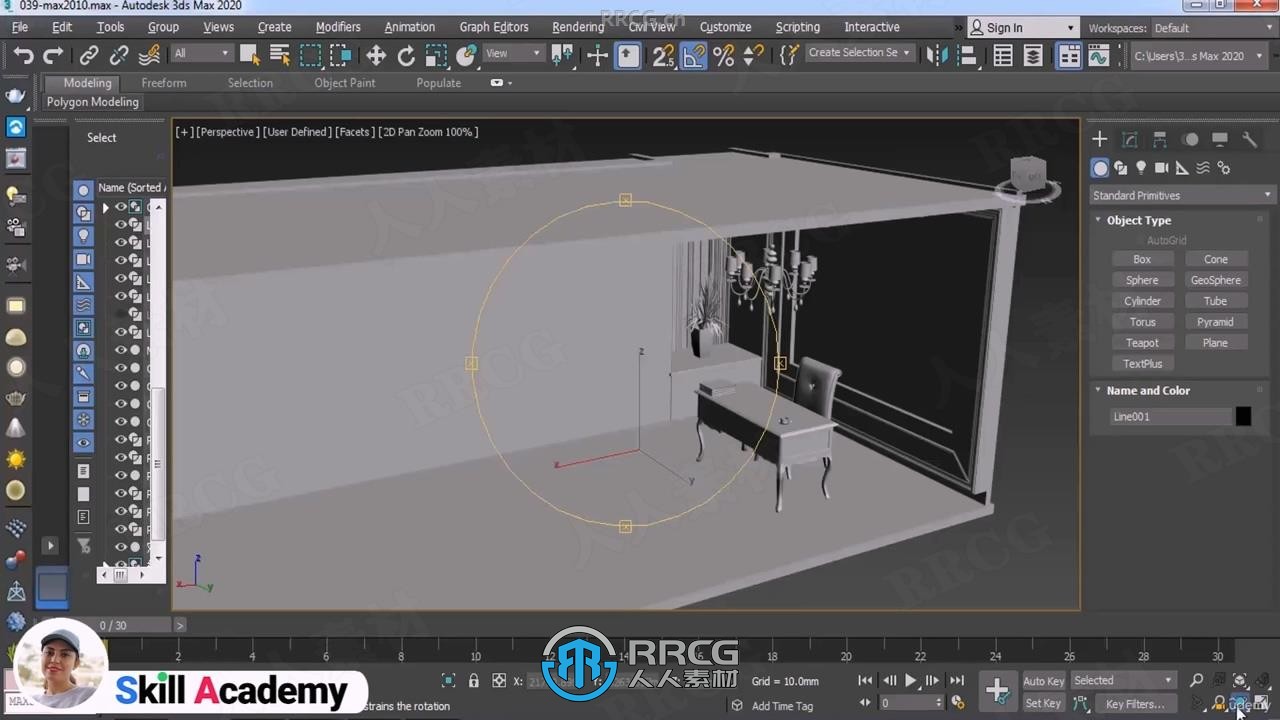The width and height of the screenshot is (1280, 720).
Task: Collapse the Object Type rollout
Action: click(1138, 220)
